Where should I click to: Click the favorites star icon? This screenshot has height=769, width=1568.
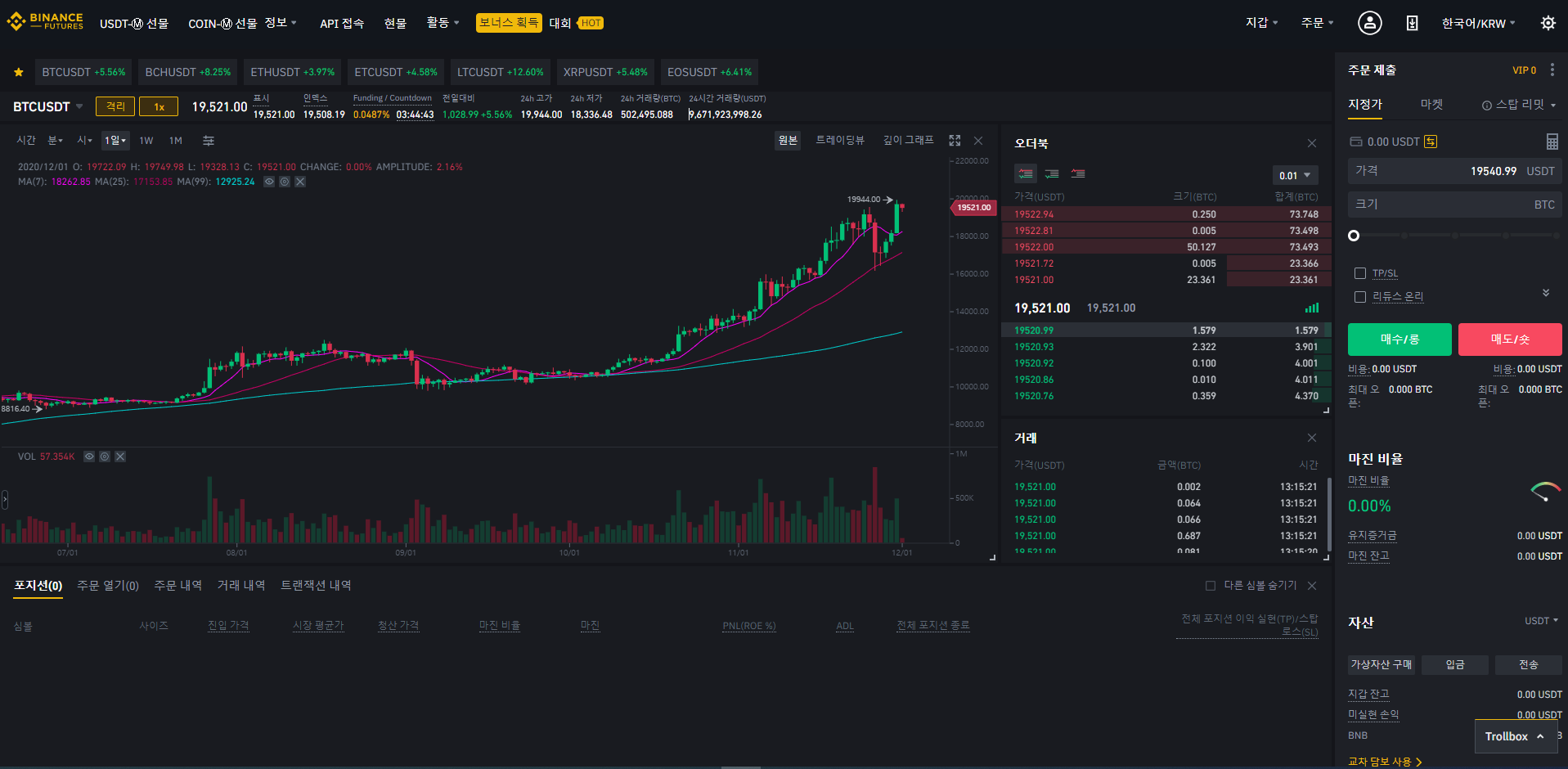(x=18, y=73)
